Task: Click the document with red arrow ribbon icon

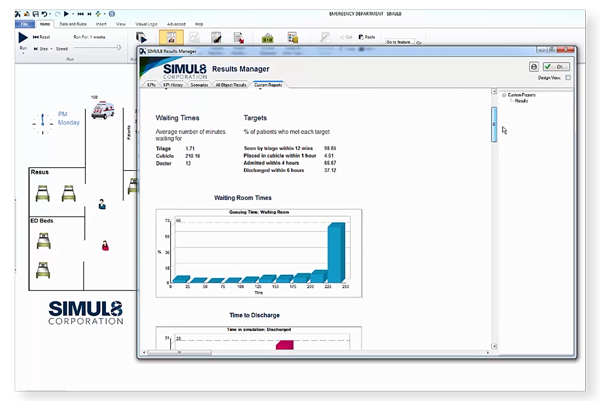Action: (x=239, y=38)
